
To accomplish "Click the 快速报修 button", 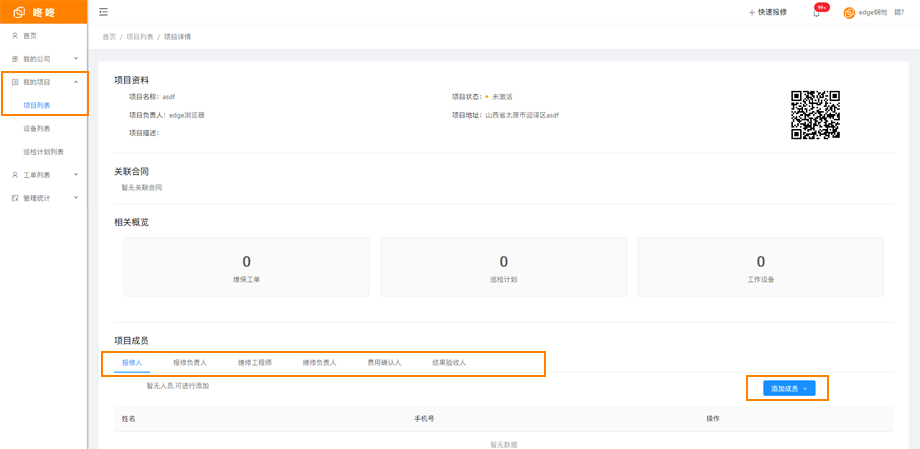I will (768, 12).
